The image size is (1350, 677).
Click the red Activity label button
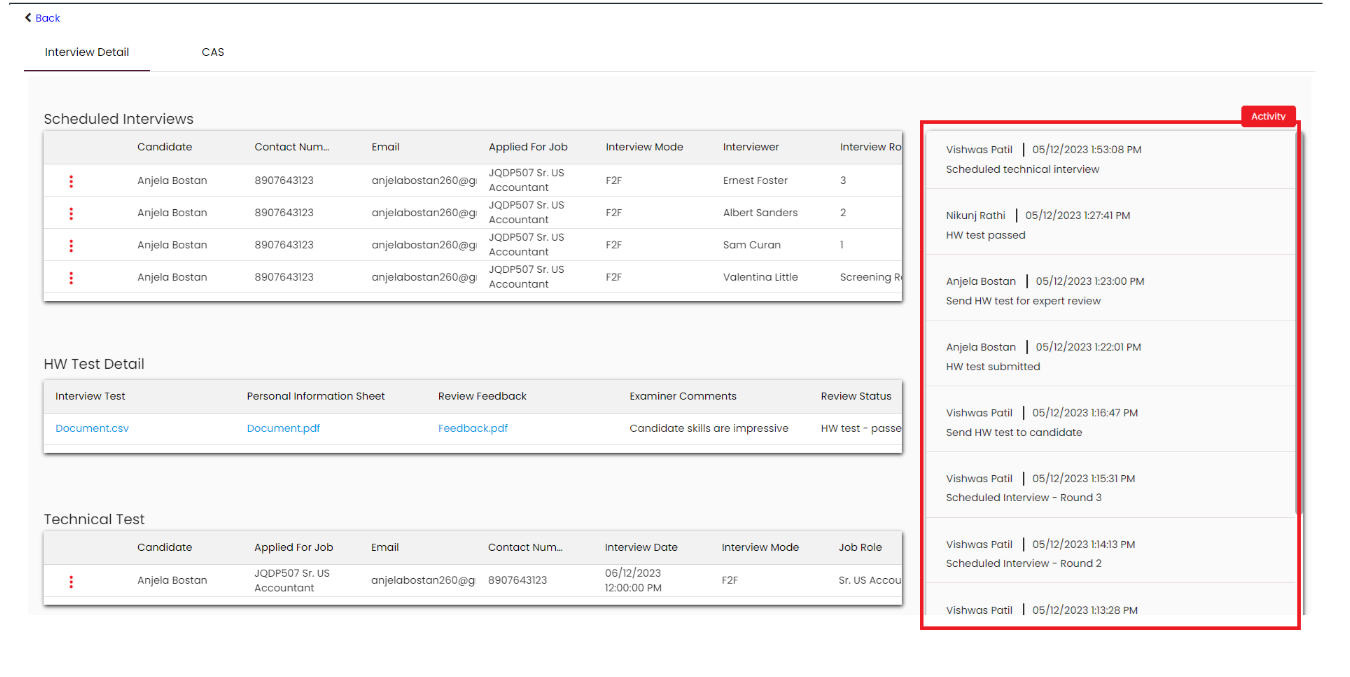point(1268,117)
